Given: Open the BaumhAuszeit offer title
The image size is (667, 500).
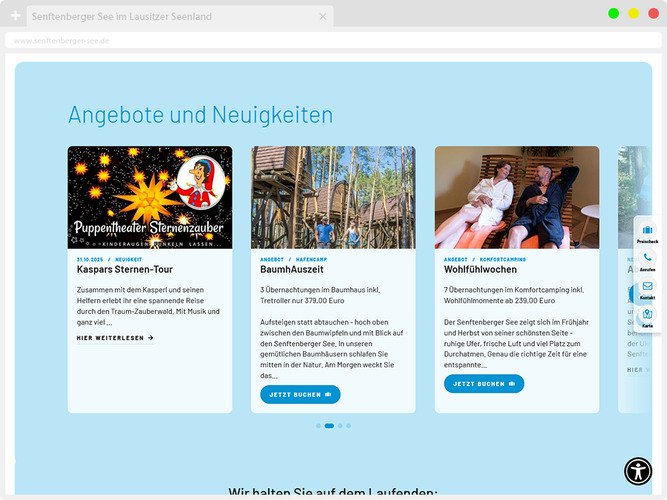Looking at the screenshot, I should coord(292,270).
